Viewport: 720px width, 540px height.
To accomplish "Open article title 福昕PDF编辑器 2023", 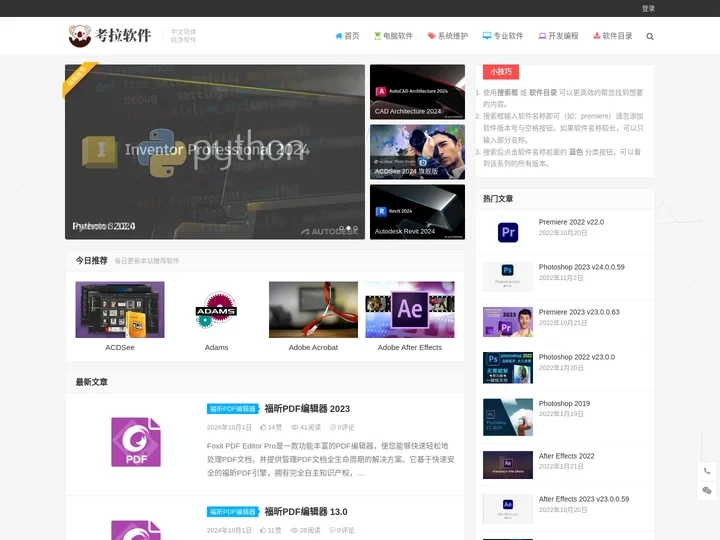I will (307, 409).
